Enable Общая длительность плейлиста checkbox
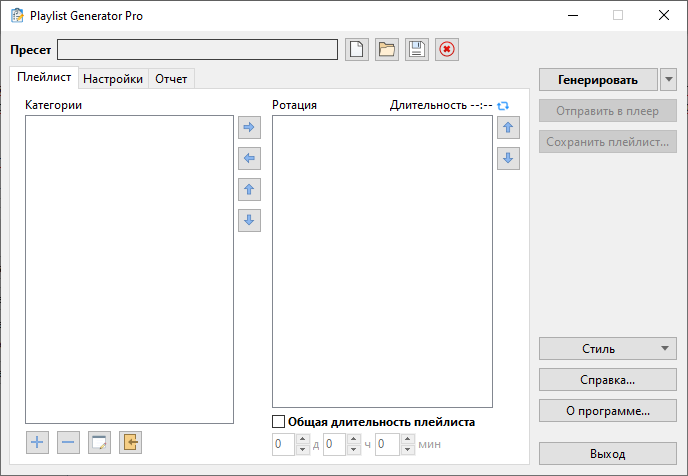The width and height of the screenshot is (688, 476). tap(278, 422)
